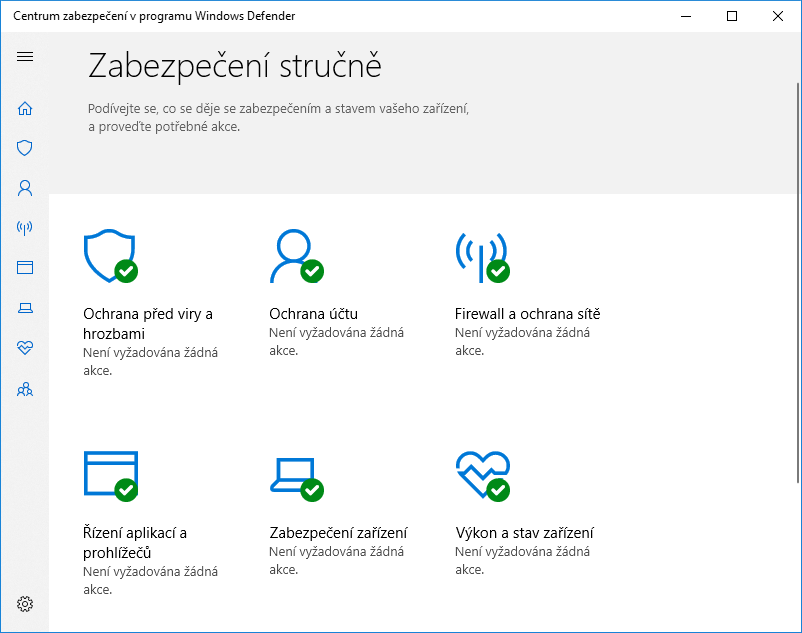The image size is (802, 633).
Task: Expand the hamburger navigation menu
Action: (25, 56)
